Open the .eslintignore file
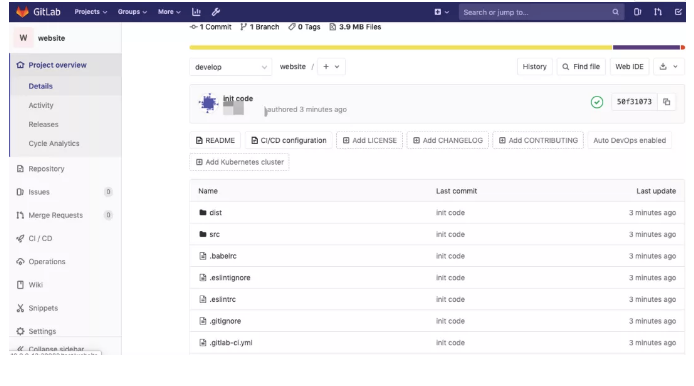 (x=230, y=278)
